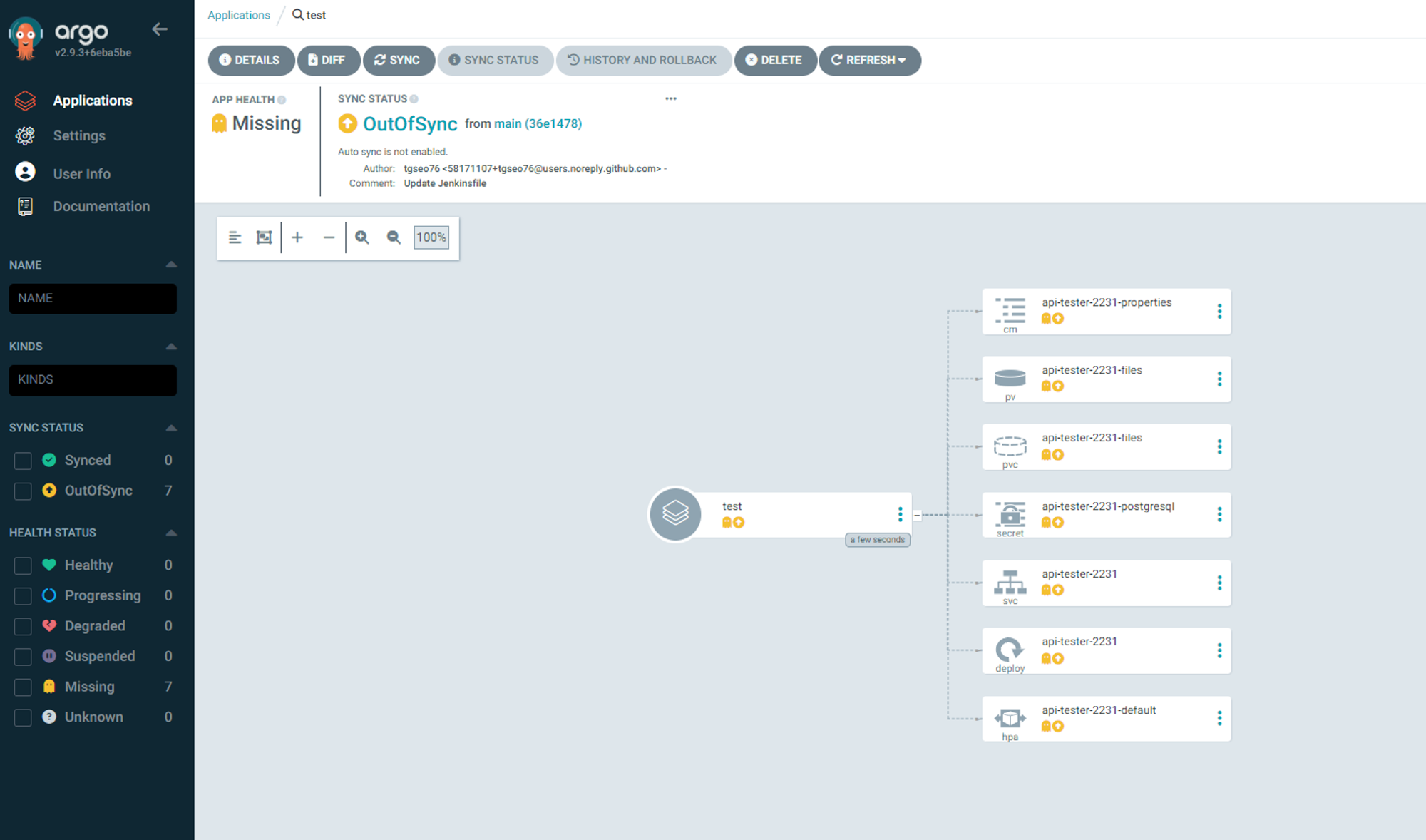Enable the Missing health filter checkbox
The image size is (1426, 840).
click(23, 687)
